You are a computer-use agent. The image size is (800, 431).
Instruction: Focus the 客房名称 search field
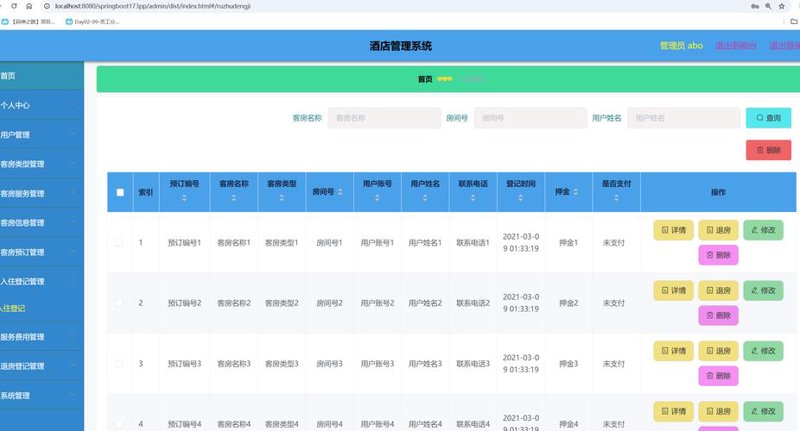pyautogui.click(x=384, y=118)
